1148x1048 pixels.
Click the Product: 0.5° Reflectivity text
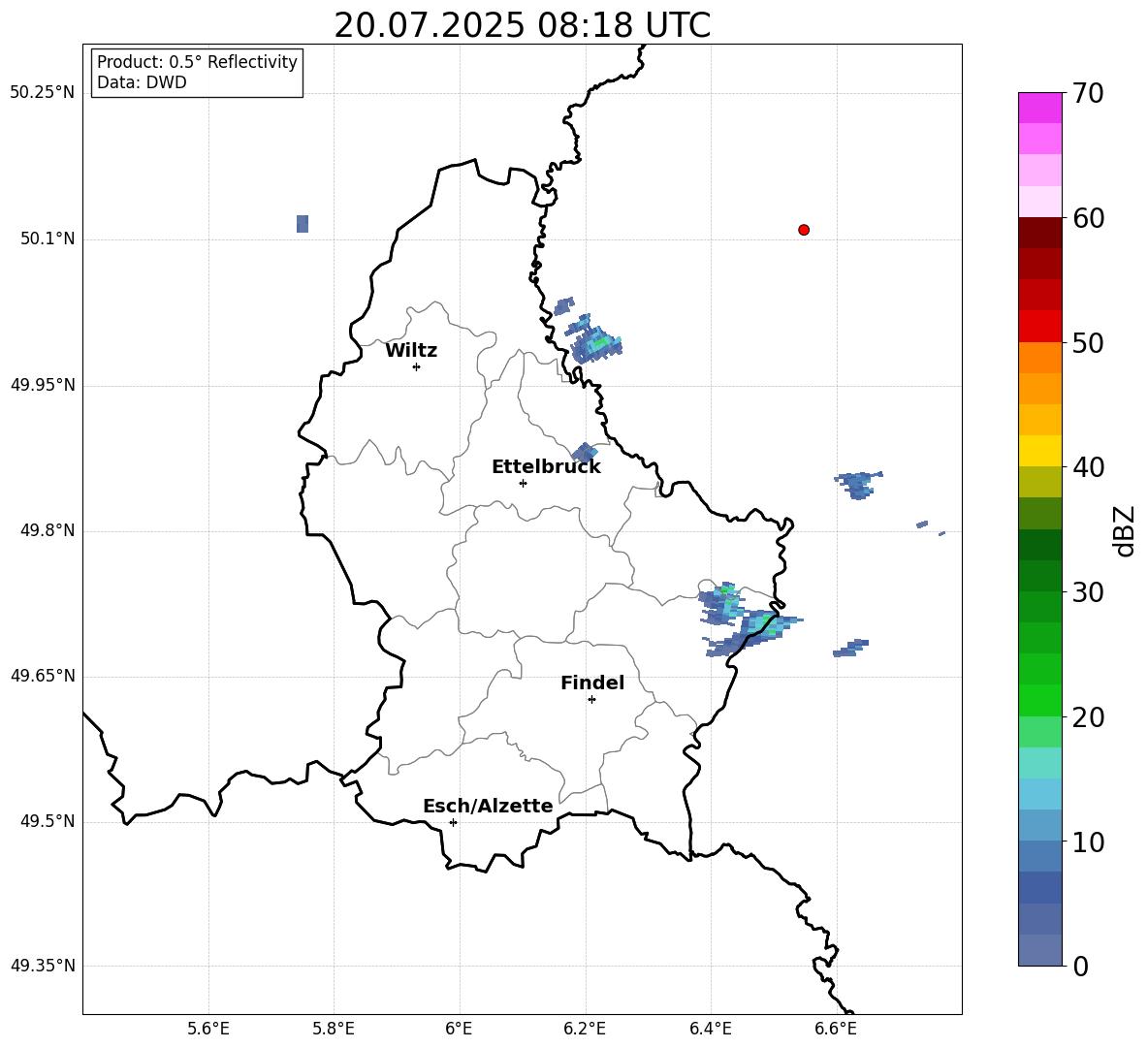click(197, 62)
